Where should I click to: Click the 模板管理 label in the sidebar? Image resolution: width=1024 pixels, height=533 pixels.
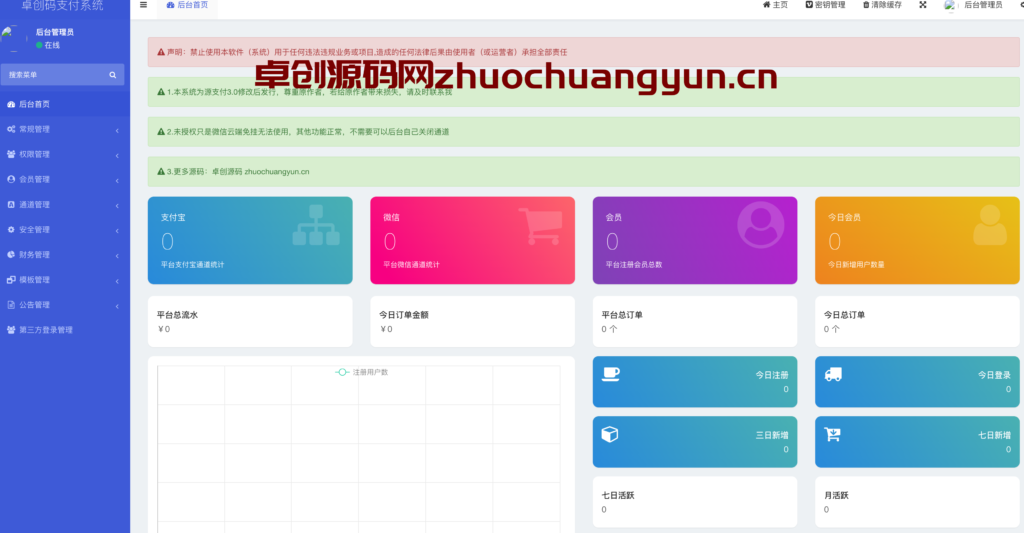34,280
